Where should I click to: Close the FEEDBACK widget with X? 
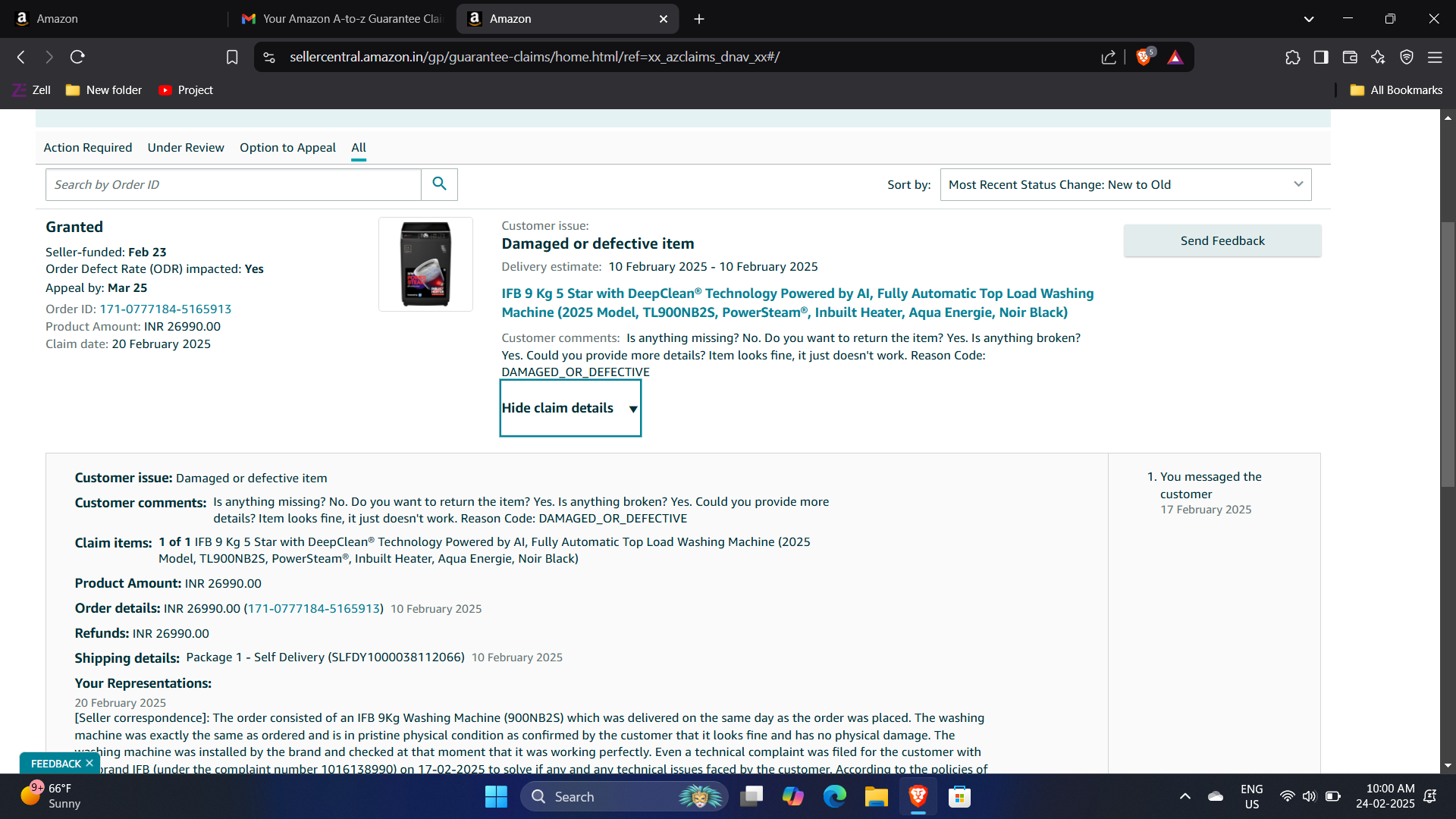pyautogui.click(x=89, y=764)
